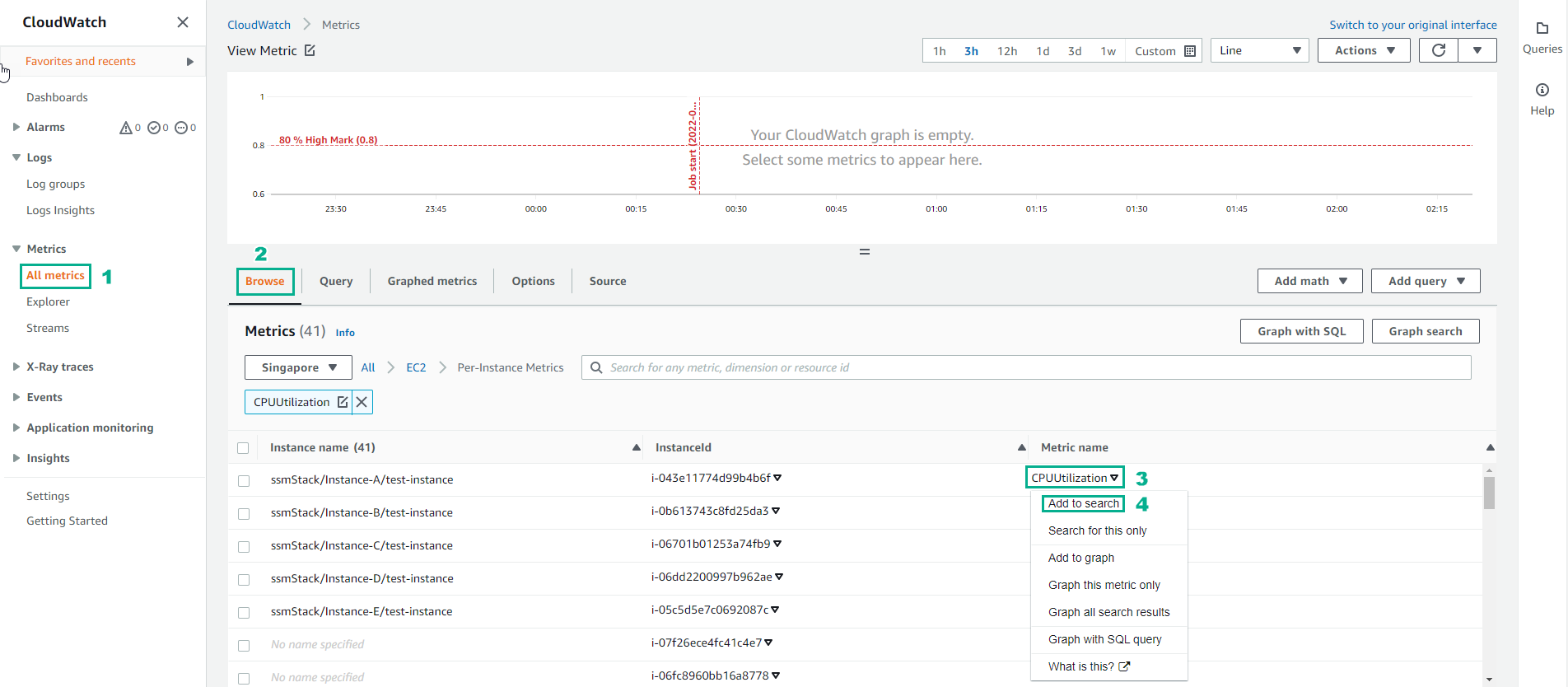Edit the View Metric graph title

coord(310,50)
